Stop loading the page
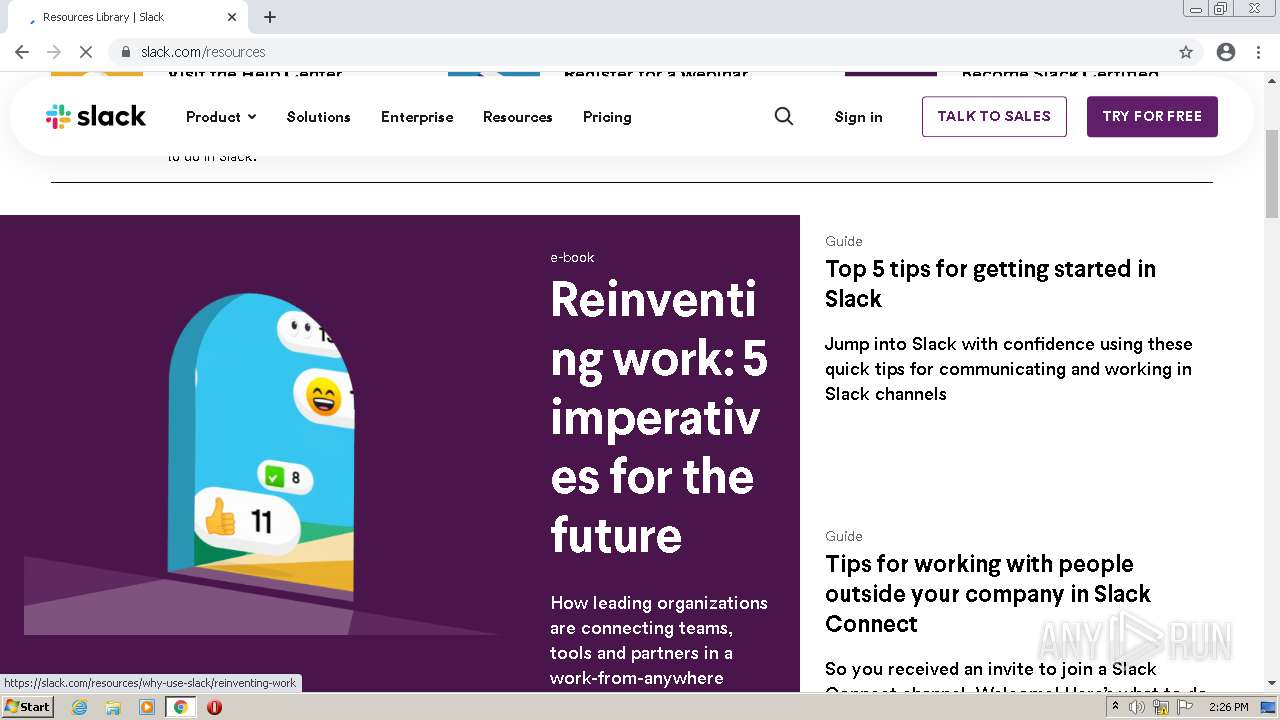Viewport: 1280px width, 720px height. coord(86,52)
